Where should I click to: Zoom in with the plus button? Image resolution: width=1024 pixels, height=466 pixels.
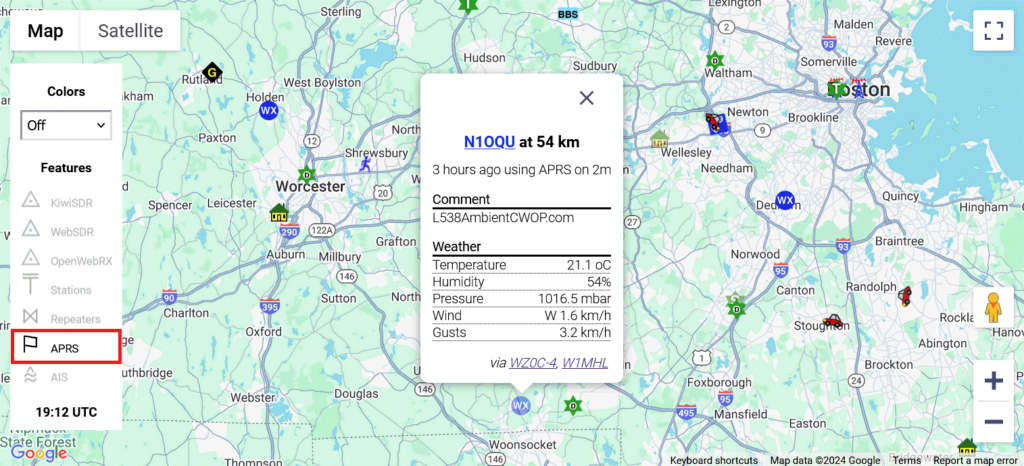tap(993, 381)
